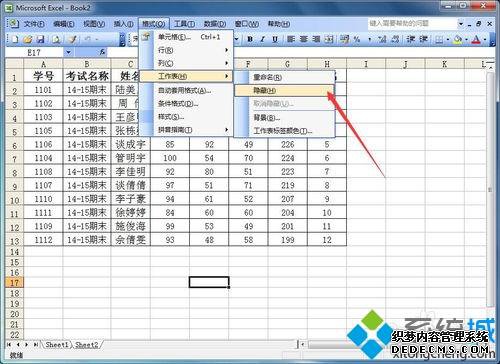Click the Name Box showing E17
500x364 pixels.
point(35,52)
